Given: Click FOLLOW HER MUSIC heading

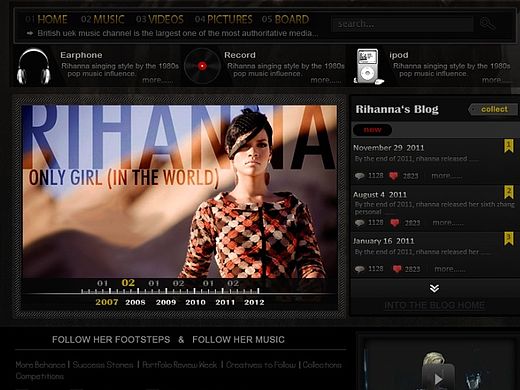Looking at the screenshot, I should tap(238, 340).
